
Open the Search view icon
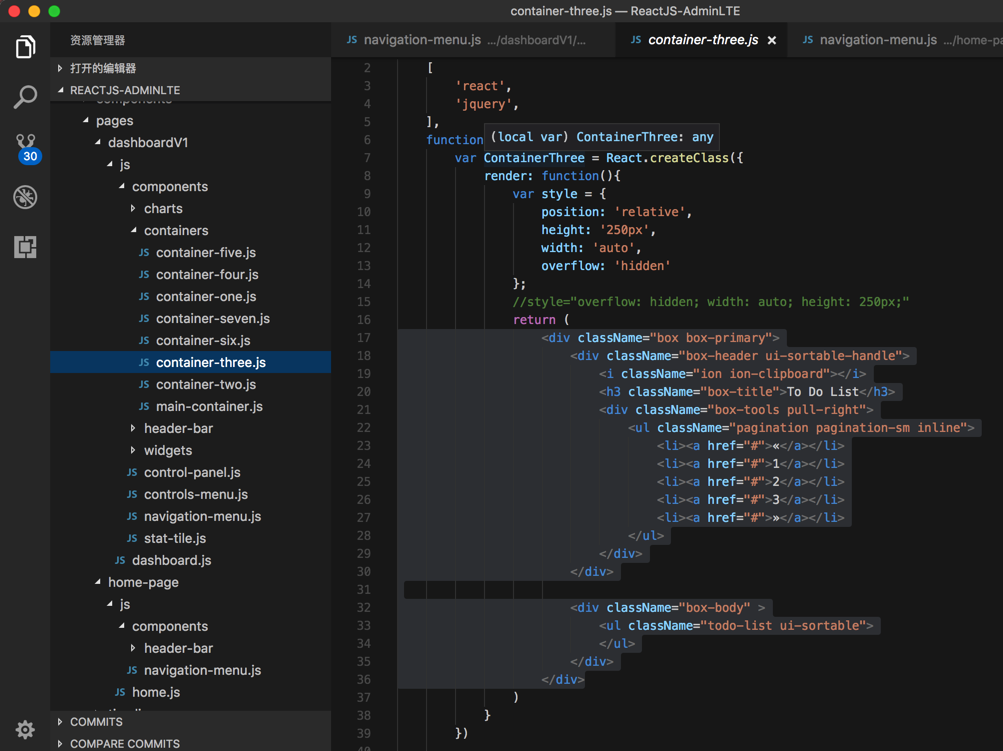[25, 97]
